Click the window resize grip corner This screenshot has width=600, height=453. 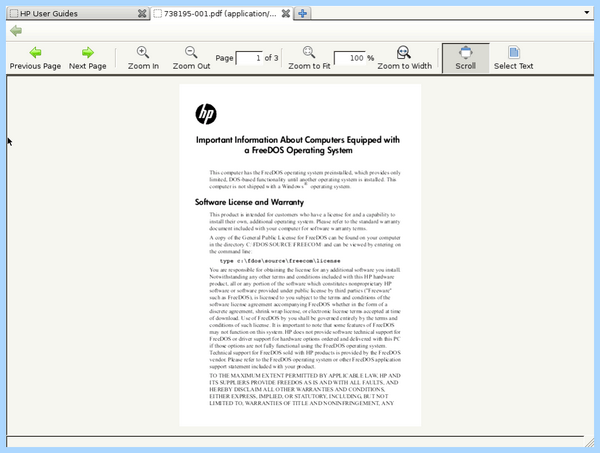(x=590, y=442)
